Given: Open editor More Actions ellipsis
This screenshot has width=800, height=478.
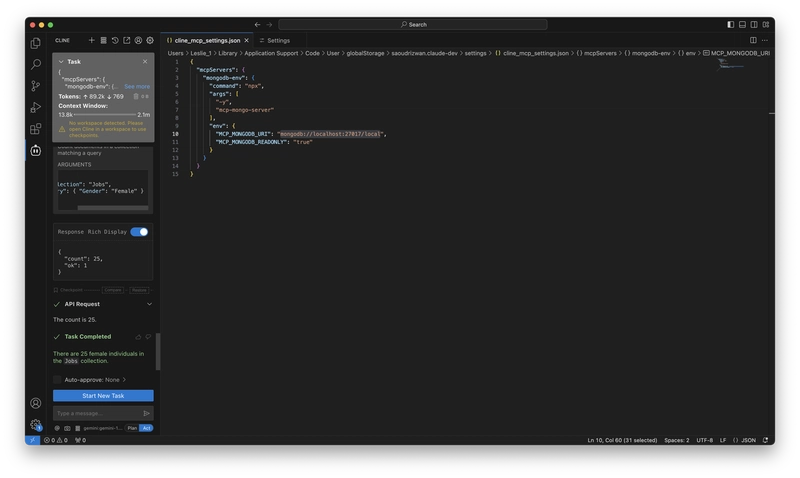Looking at the screenshot, I should 765,40.
